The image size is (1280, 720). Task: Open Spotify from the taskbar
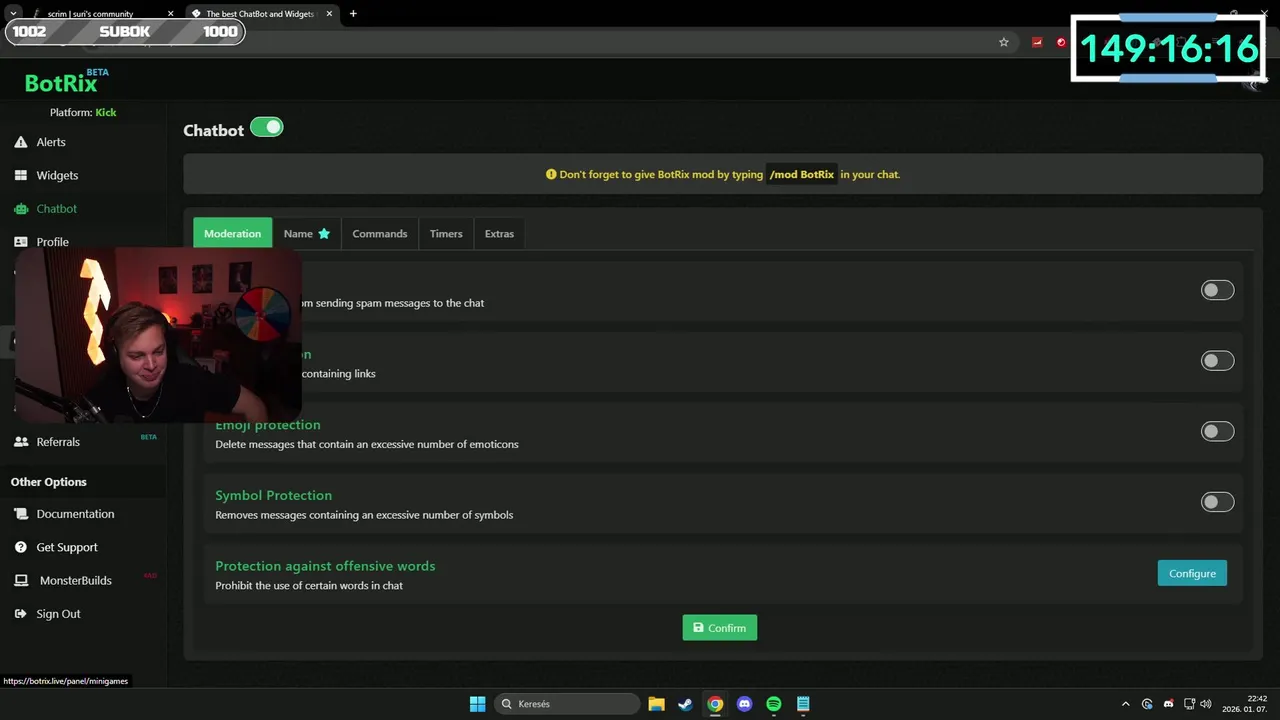pos(774,704)
